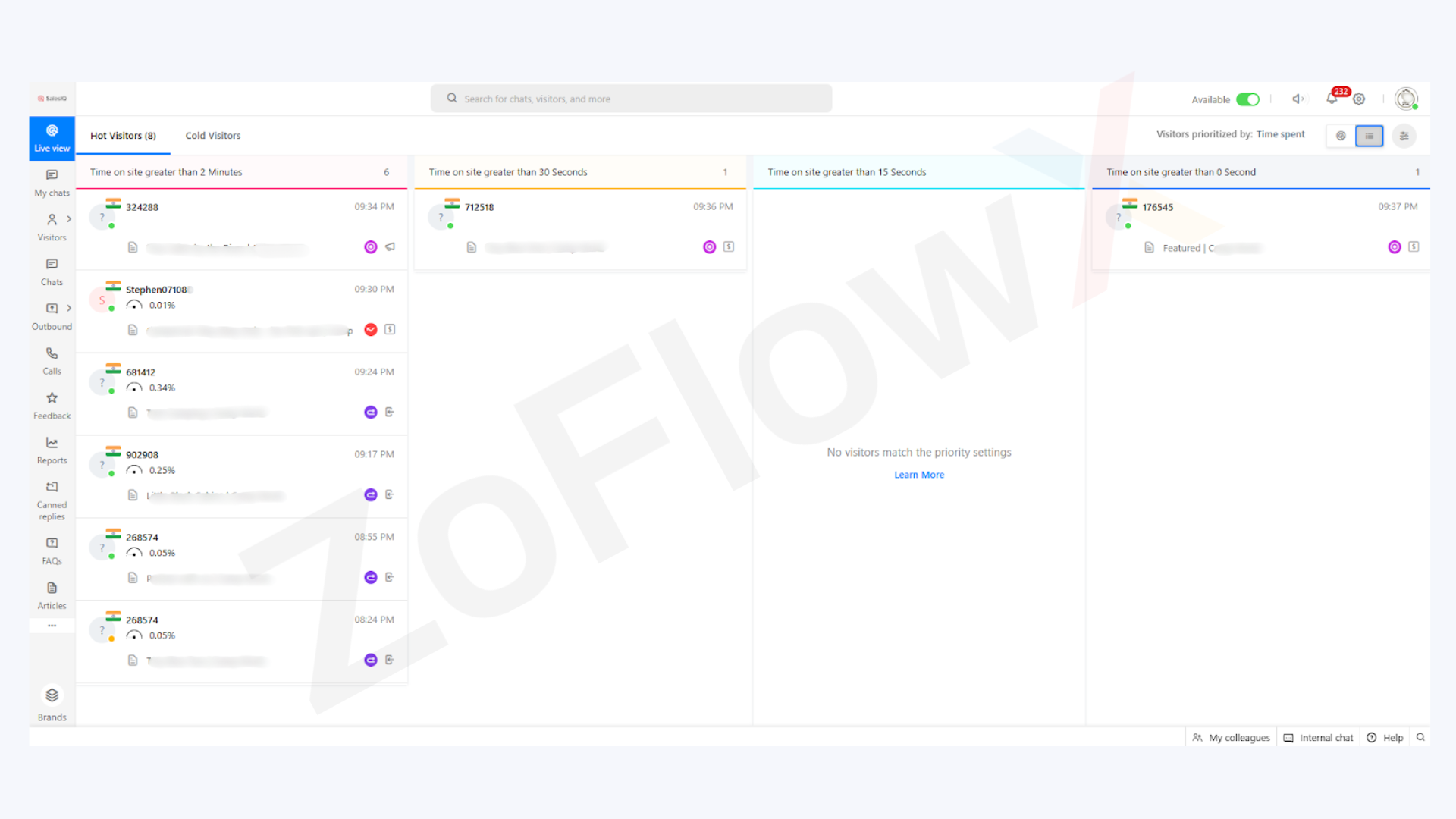Show more sidebar items ellipsis

pos(52,626)
